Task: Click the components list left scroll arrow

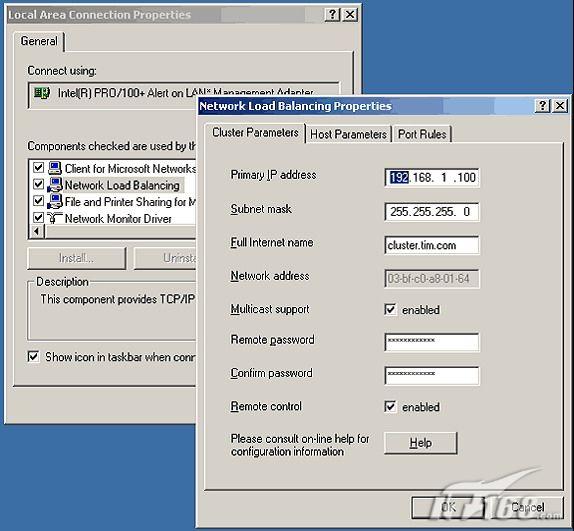Action: pyautogui.click(x=37, y=231)
